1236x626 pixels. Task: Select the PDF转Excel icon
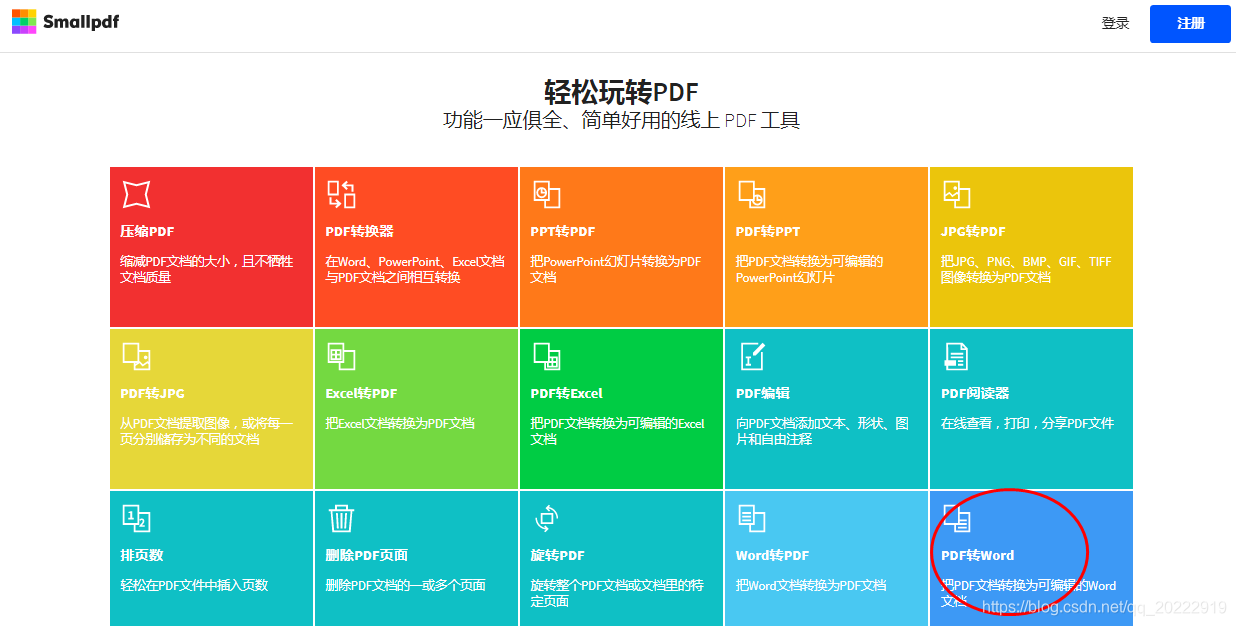point(546,356)
